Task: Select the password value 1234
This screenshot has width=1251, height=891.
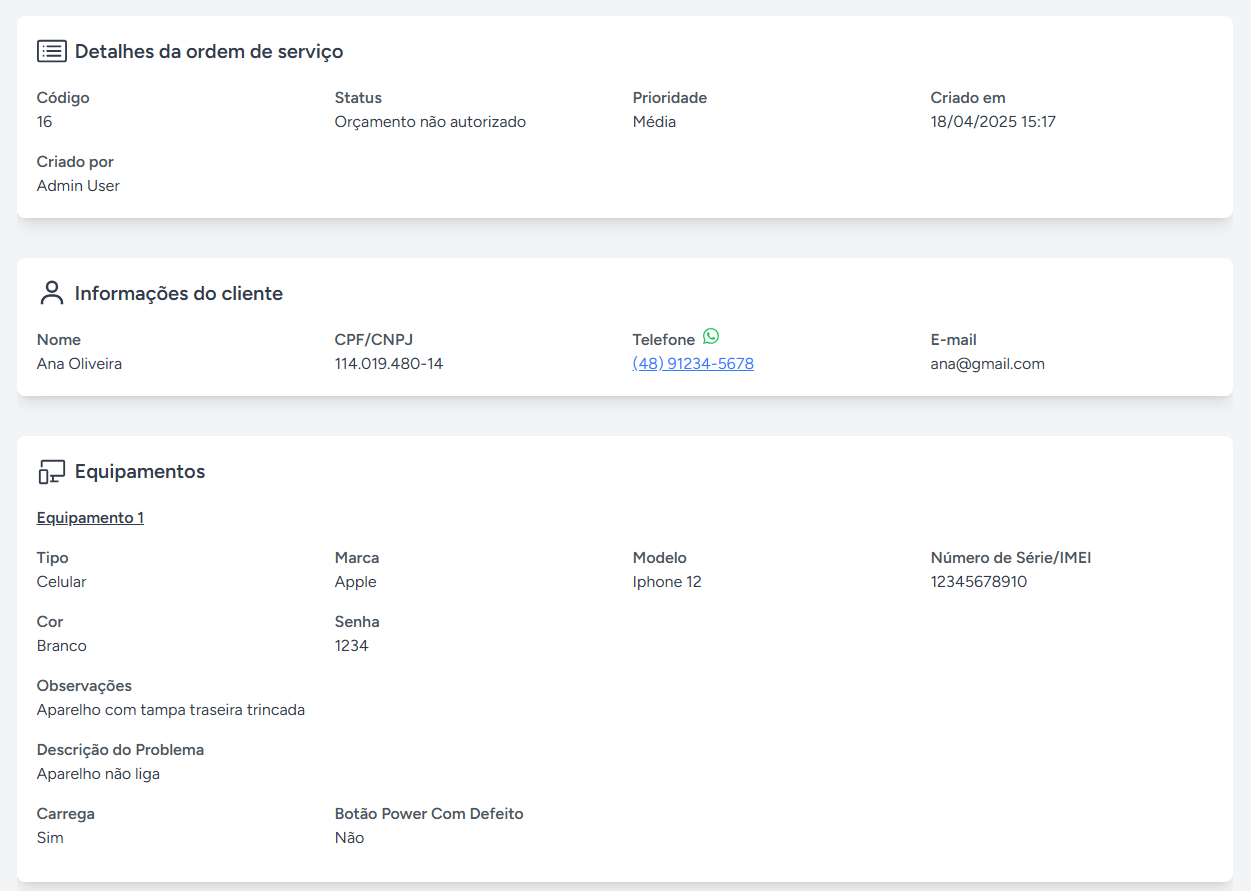Action: [351, 646]
